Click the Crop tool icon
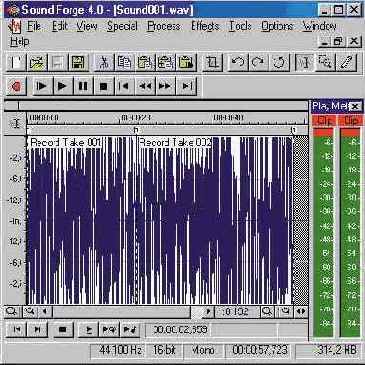365x365 pixels. pos(212,63)
